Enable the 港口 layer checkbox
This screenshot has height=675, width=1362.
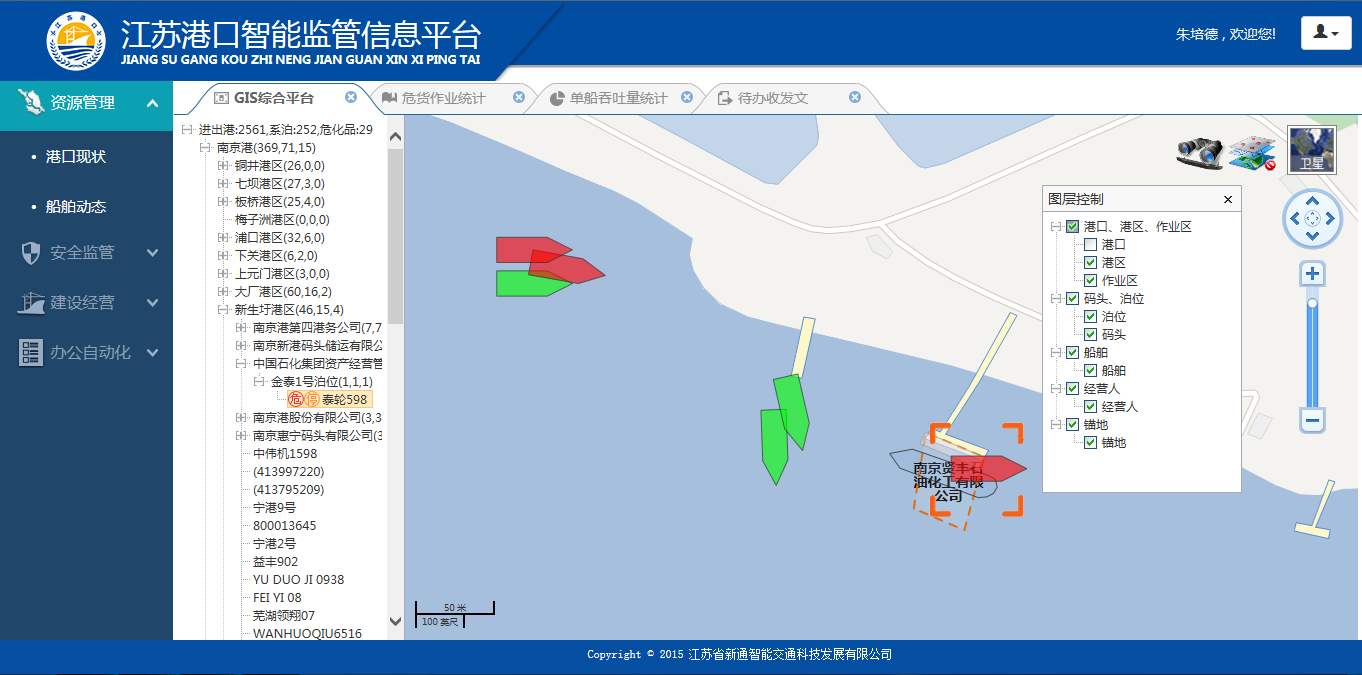point(1091,244)
